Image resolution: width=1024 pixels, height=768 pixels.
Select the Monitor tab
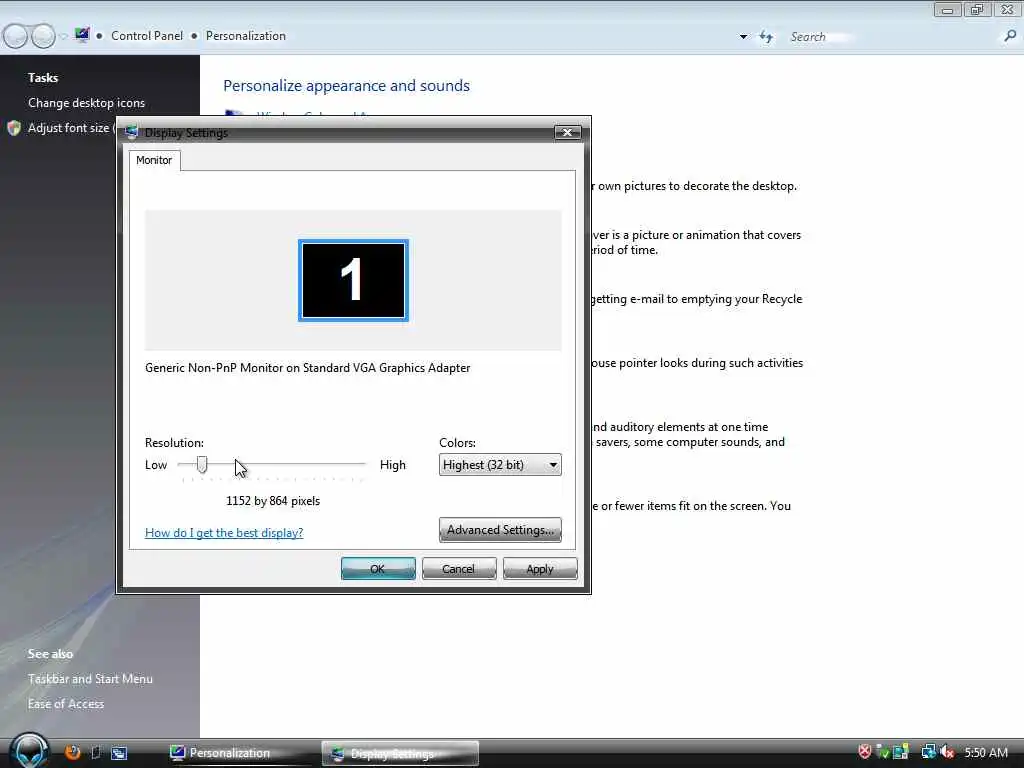click(154, 160)
